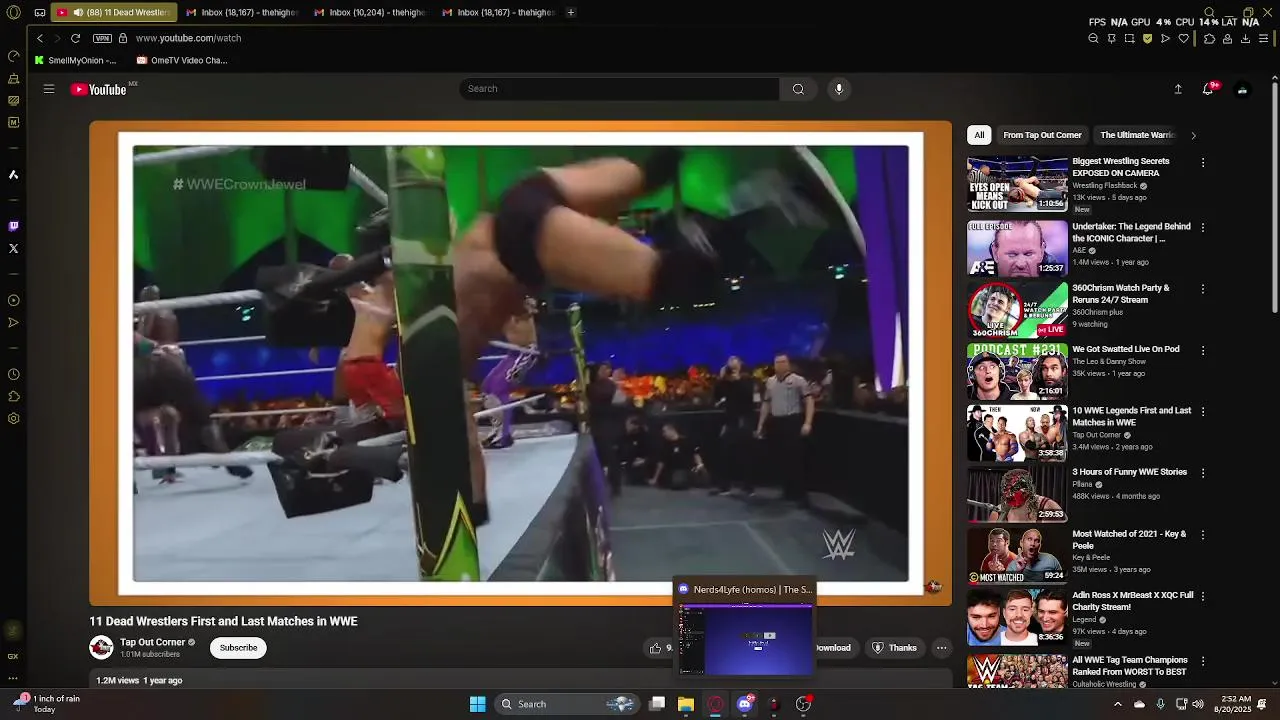Submit the YouTube search with the magnifier
The image size is (1280, 720).
pos(798,89)
